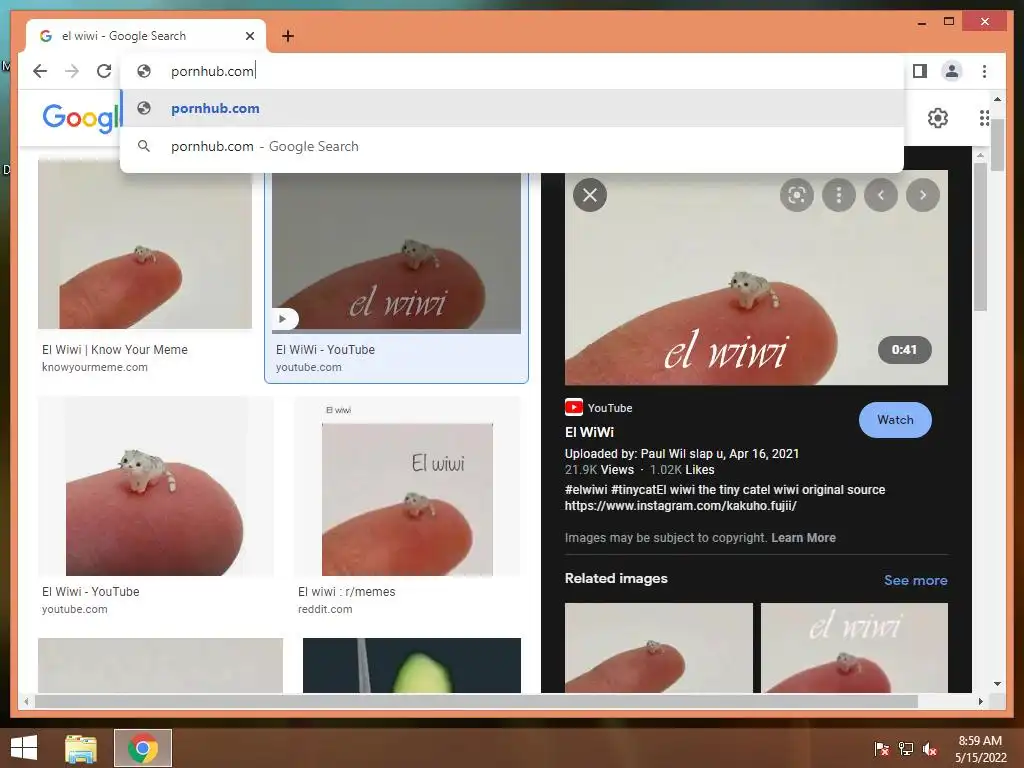Close the el wiwi Google Search tab

(x=249, y=36)
